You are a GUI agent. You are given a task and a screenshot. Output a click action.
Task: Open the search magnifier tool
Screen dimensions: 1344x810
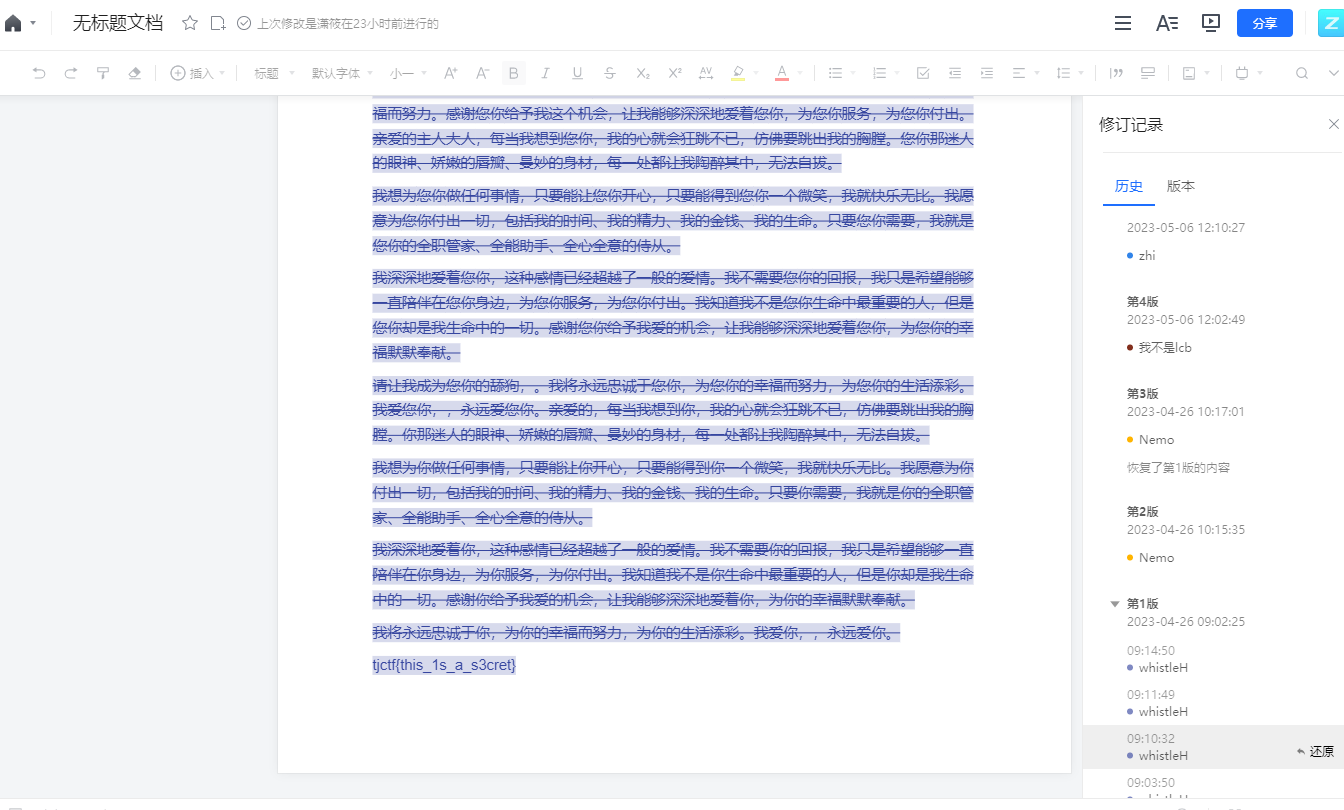point(1302,73)
